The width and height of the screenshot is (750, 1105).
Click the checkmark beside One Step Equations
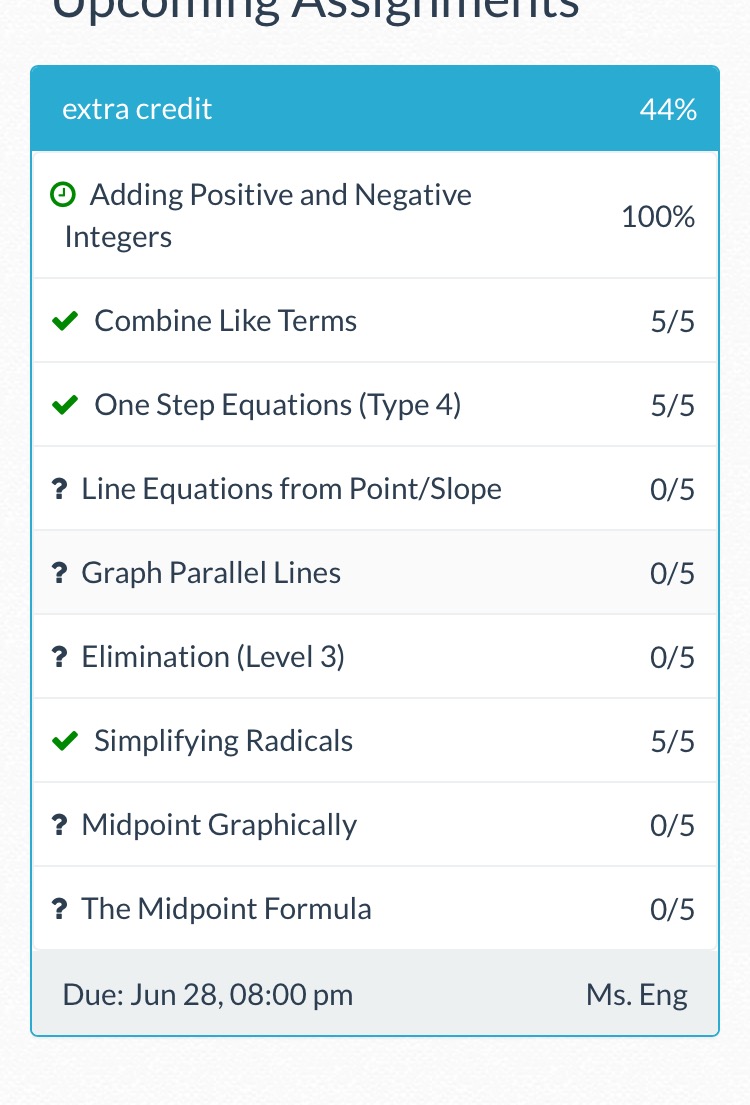(65, 405)
